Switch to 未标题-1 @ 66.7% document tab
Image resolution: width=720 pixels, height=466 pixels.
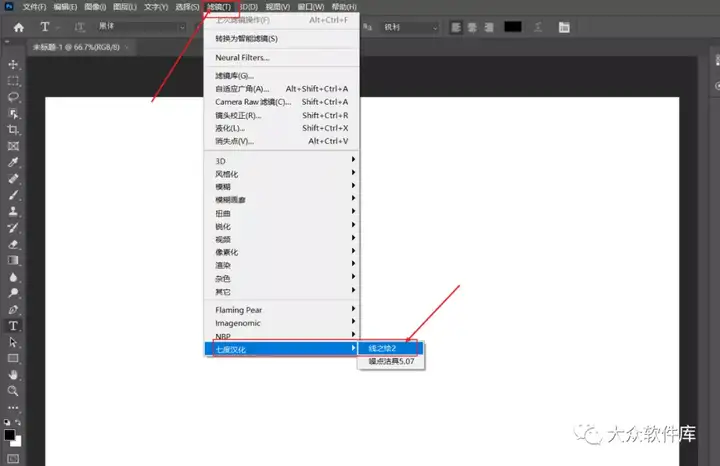77,47
